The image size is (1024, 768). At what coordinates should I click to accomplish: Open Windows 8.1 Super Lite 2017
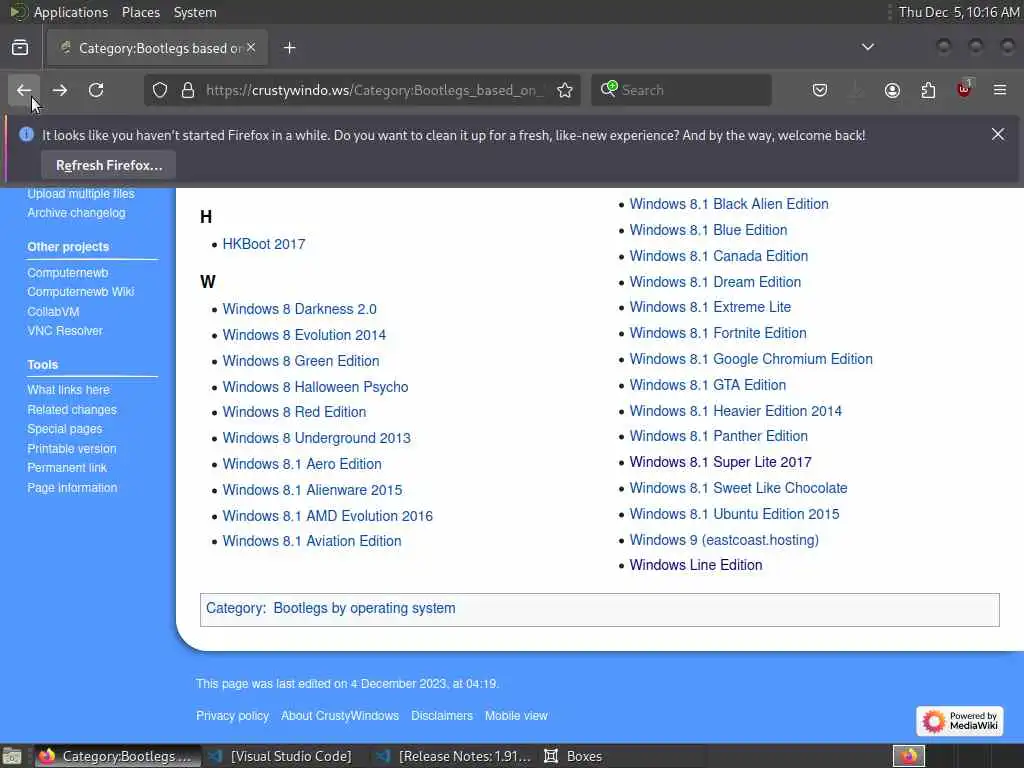721,462
